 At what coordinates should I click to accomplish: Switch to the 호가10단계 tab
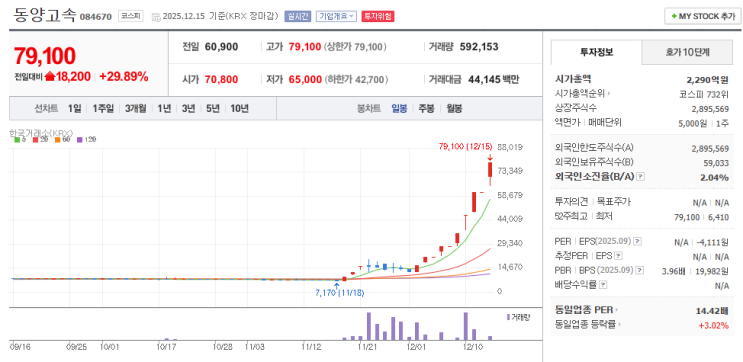tap(687, 52)
